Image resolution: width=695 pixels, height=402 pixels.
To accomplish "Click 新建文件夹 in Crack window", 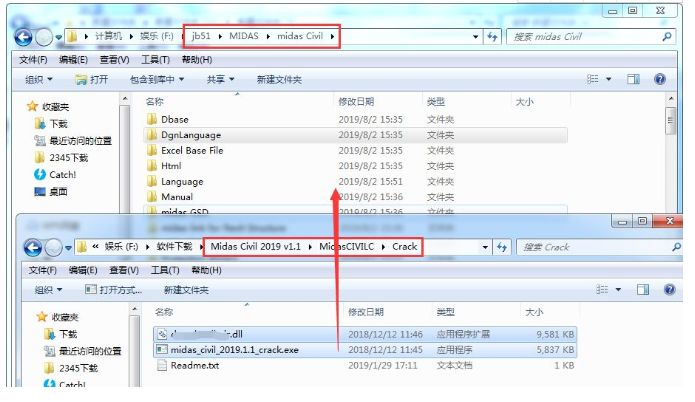I will coord(186,290).
